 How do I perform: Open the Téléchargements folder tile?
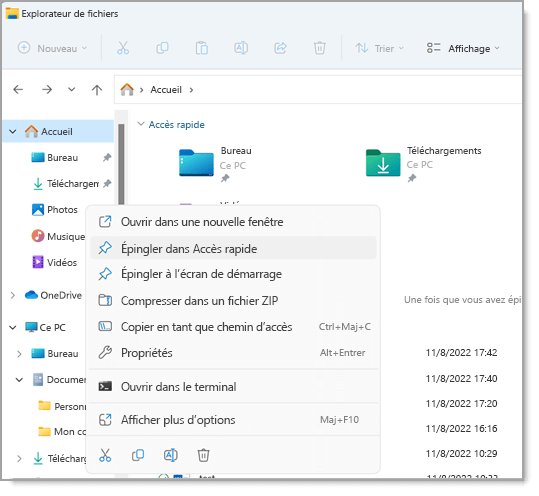click(424, 164)
